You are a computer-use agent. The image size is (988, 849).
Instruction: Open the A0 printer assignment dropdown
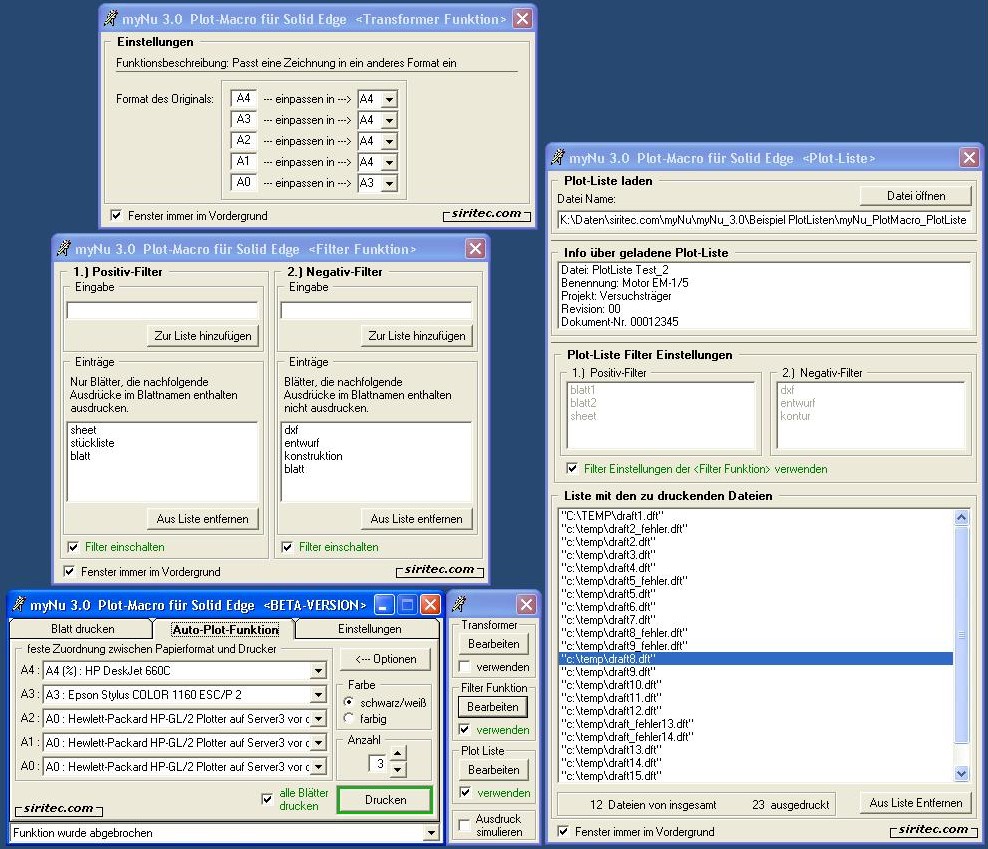(319, 767)
